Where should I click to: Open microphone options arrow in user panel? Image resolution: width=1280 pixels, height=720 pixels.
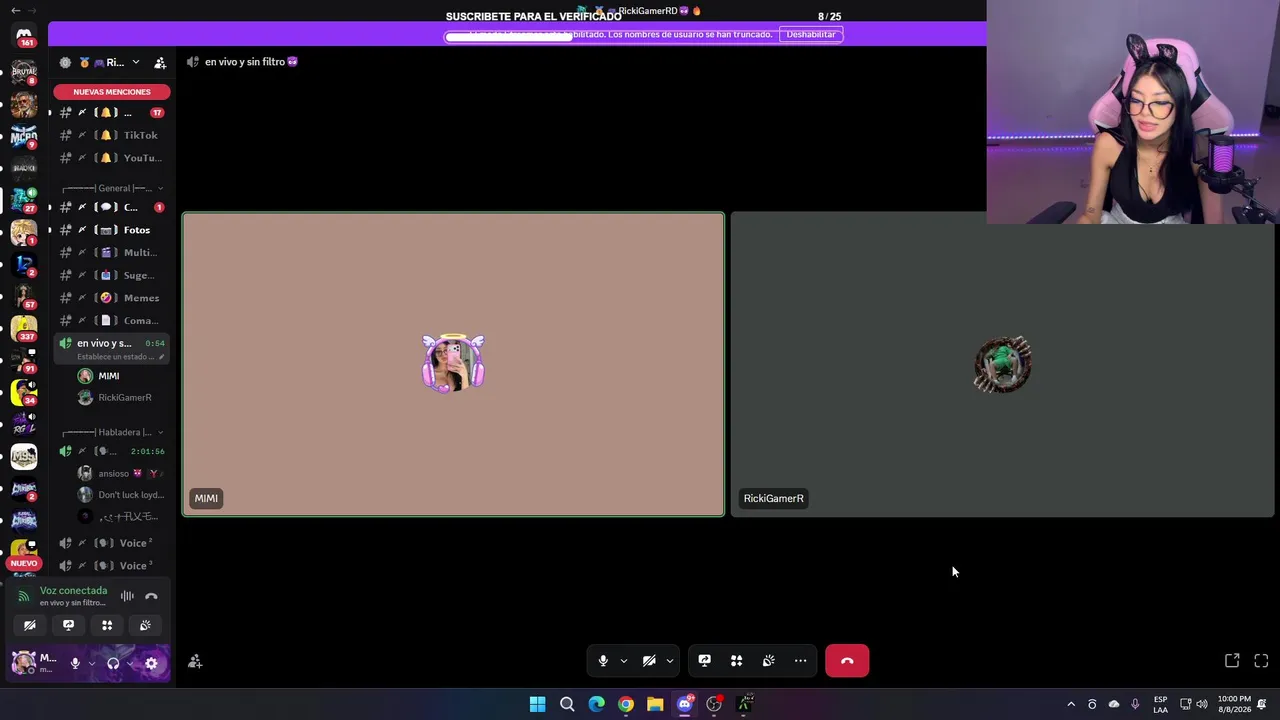click(91, 663)
